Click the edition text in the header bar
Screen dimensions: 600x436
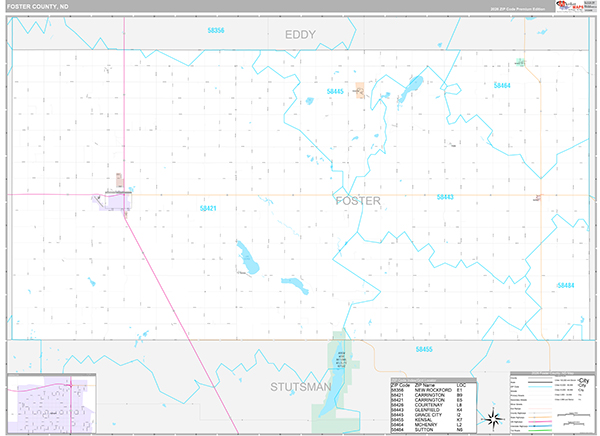[526, 7]
